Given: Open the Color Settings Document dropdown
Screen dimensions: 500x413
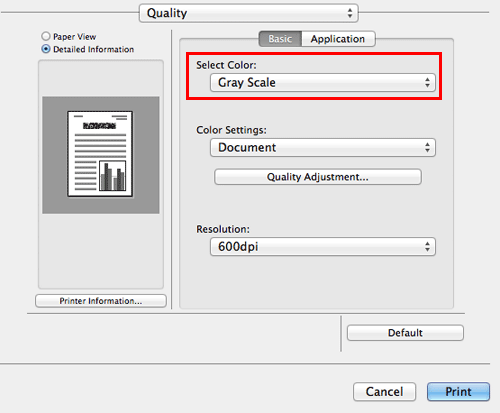Looking at the screenshot, I should [x=323, y=147].
